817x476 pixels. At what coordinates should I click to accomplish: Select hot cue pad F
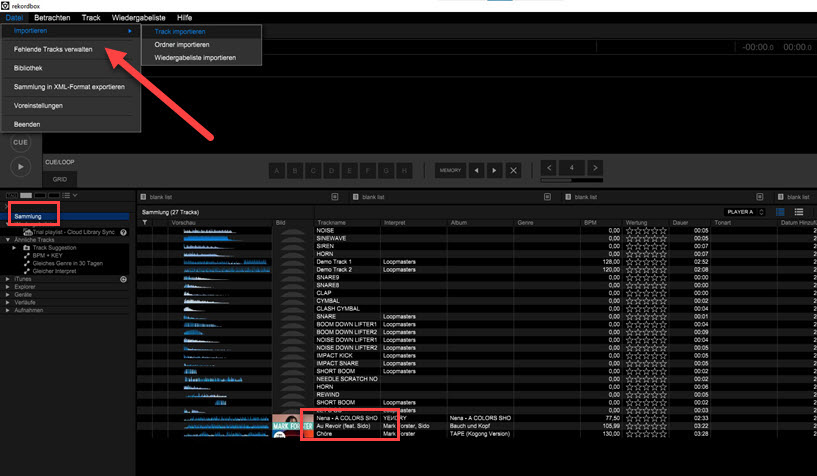pyautogui.click(x=368, y=170)
